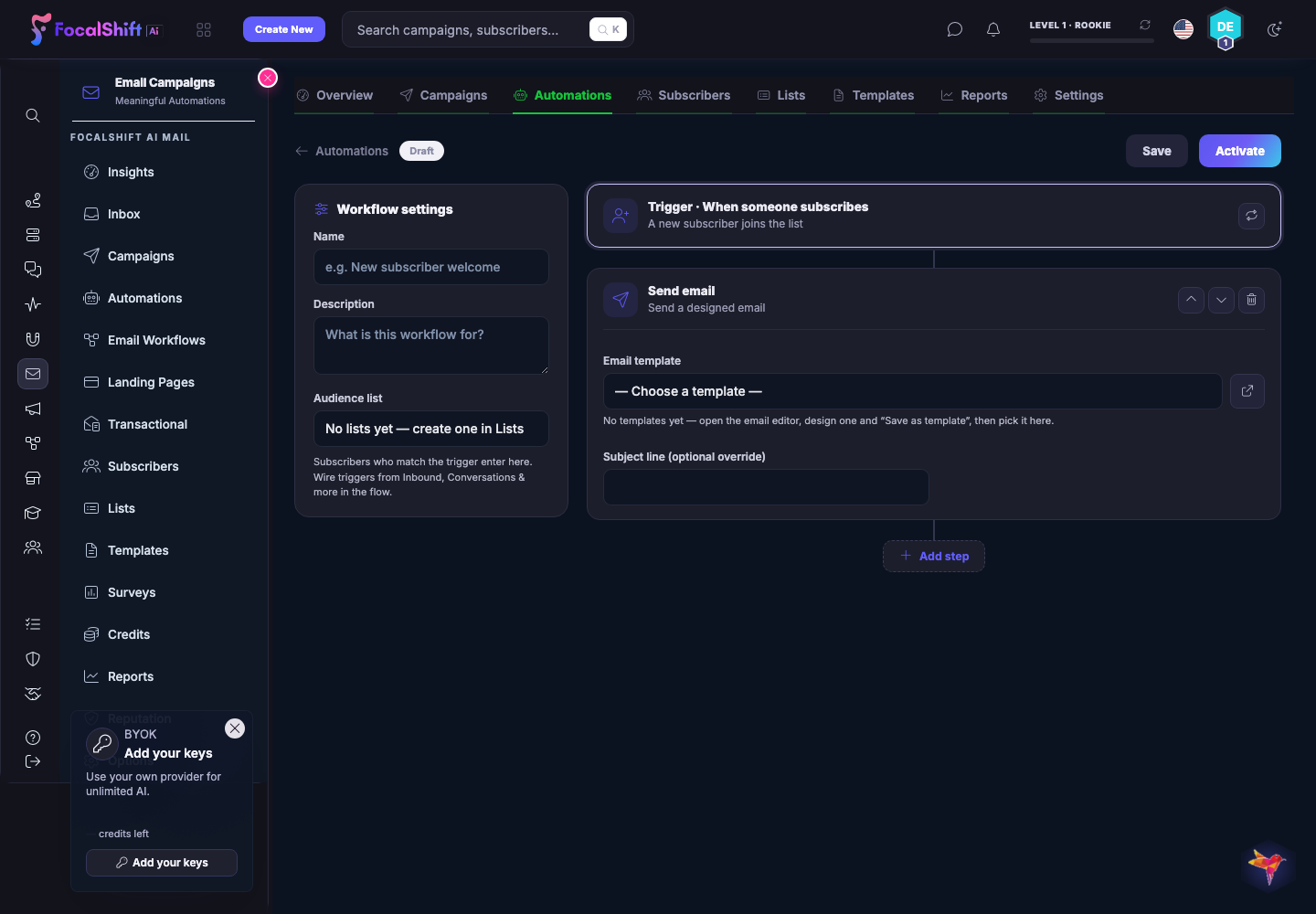
Task: Switch to the Overview tab
Action: click(334, 95)
